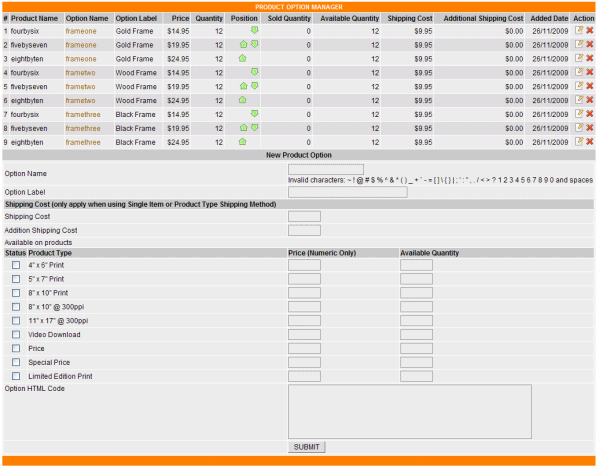Open the frameone link in row 1
Image resolution: width=599 pixels, height=468 pixels.
[81, 31]
